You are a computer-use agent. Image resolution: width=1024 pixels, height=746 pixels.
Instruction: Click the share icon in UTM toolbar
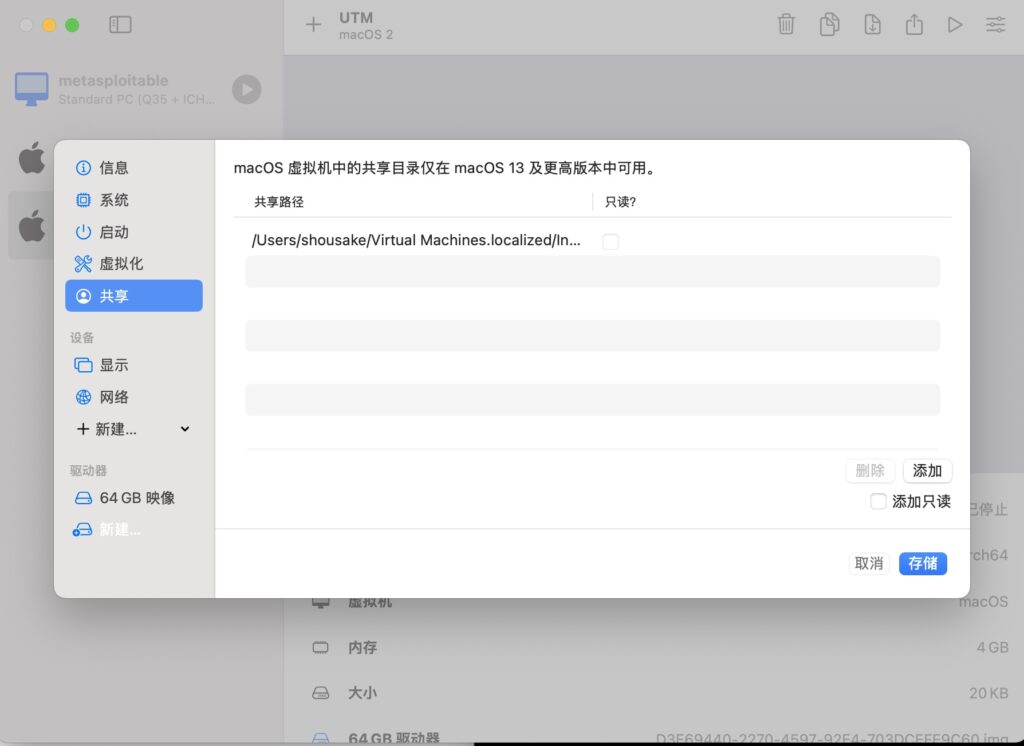coord(914,25)
